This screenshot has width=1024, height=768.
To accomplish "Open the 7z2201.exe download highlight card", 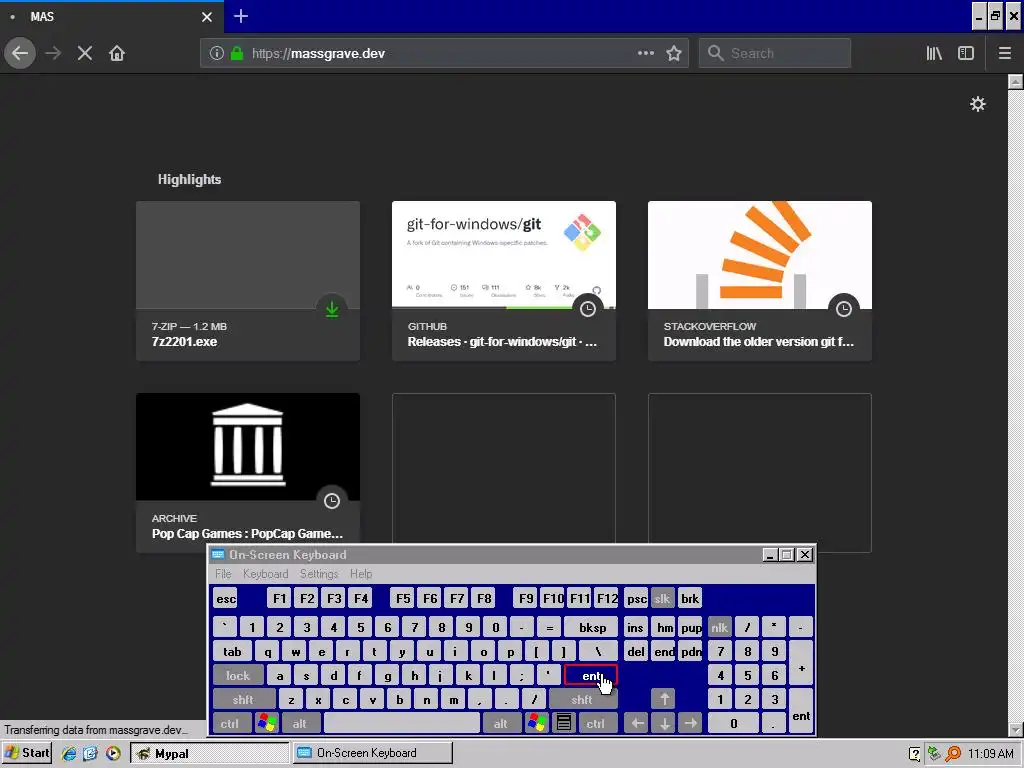I will coord(248,281).
